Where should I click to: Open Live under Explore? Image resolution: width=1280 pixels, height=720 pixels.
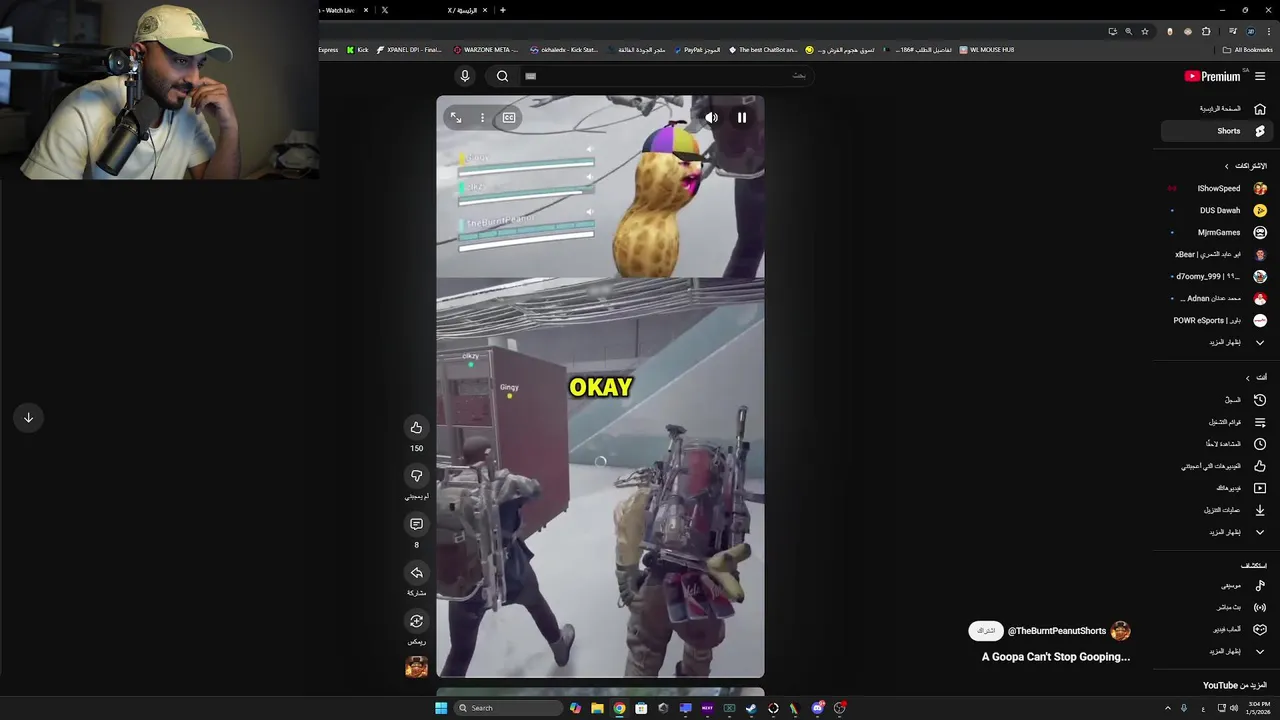coord(1217,607)
